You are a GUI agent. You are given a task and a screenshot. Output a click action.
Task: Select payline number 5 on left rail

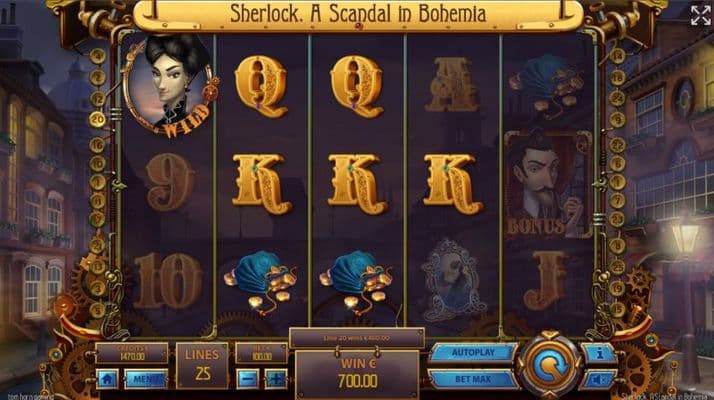click(97, 311)
